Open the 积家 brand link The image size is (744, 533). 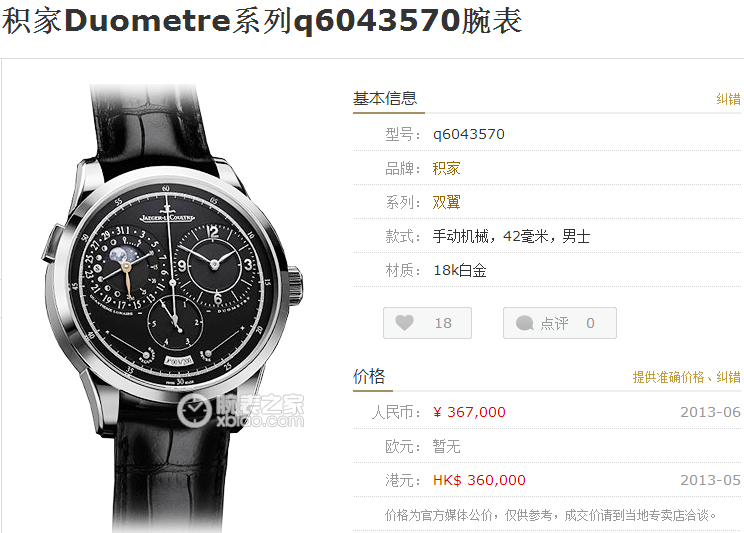[x=446, y=168]
